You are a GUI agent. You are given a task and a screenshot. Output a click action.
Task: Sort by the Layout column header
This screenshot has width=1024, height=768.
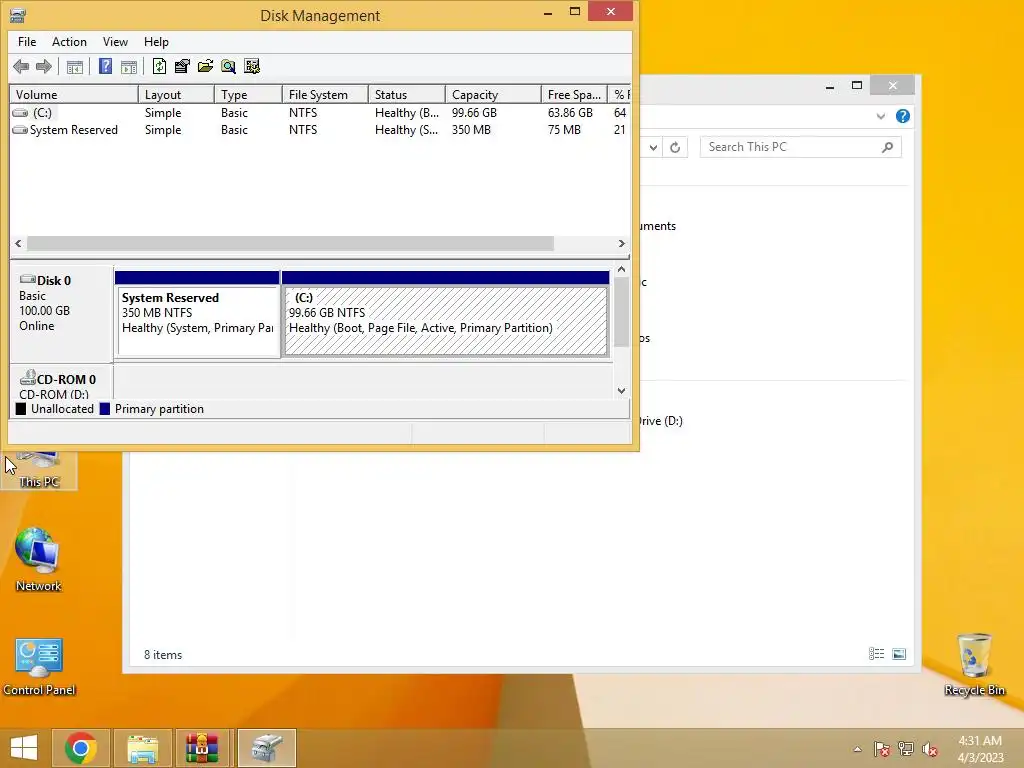coord(176,95)
